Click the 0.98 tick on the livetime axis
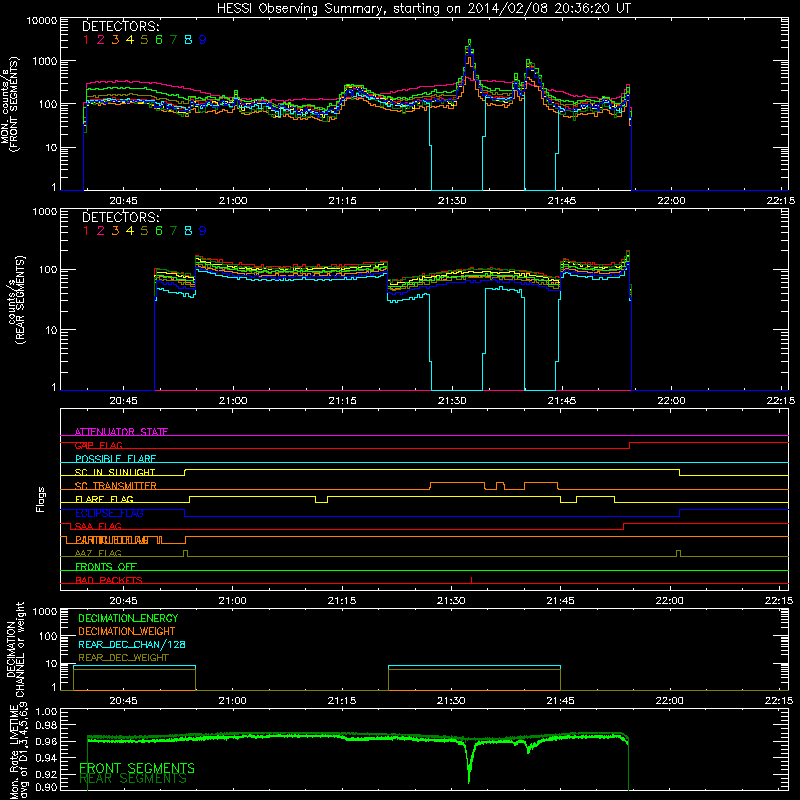This screenshot has height=800, width=800. [45, 725]
